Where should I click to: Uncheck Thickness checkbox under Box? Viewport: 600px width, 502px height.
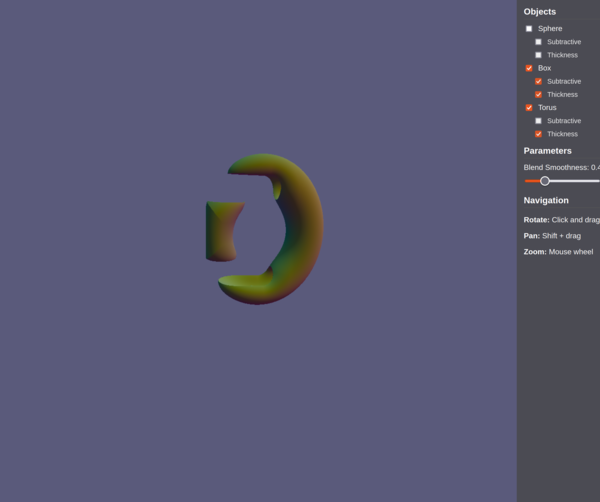538,94
